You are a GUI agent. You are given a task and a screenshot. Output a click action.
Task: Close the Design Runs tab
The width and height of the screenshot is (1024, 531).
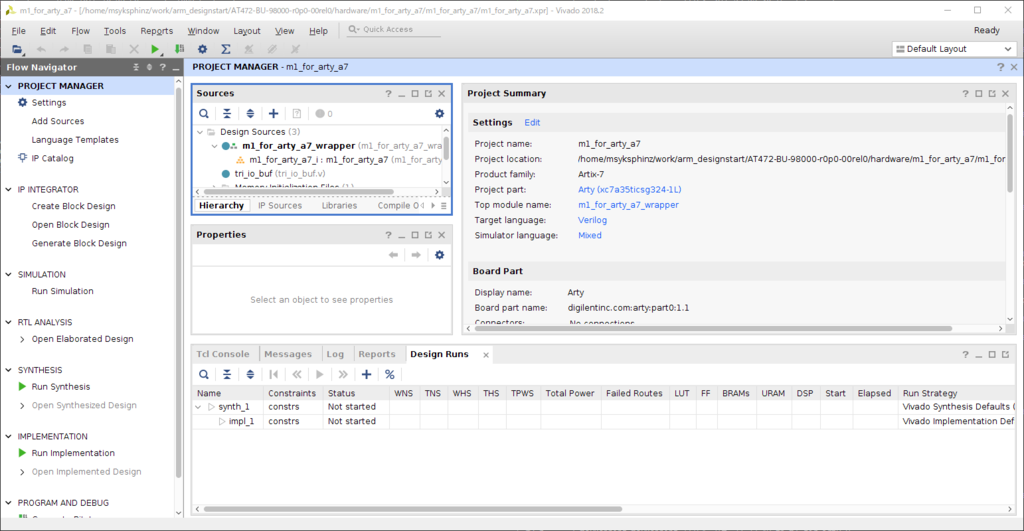[x=486, y=355]
